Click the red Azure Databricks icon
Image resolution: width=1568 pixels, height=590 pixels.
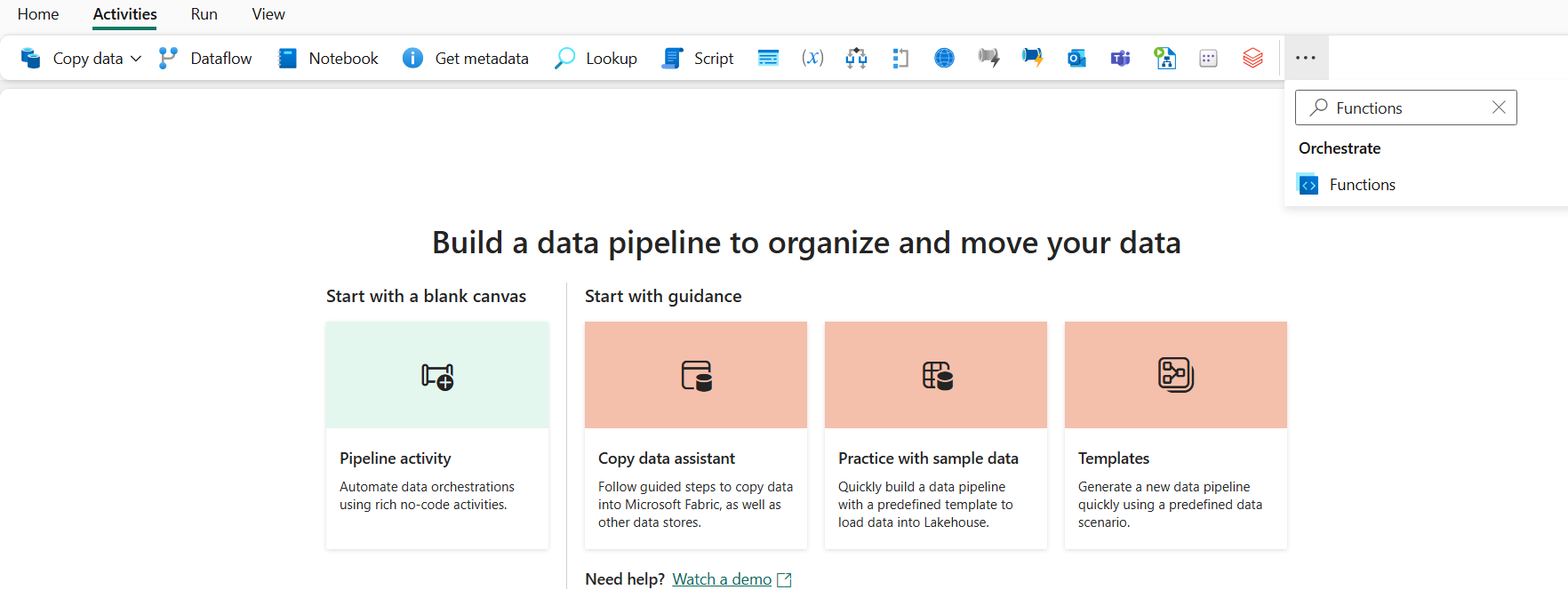pos(1252,59)
